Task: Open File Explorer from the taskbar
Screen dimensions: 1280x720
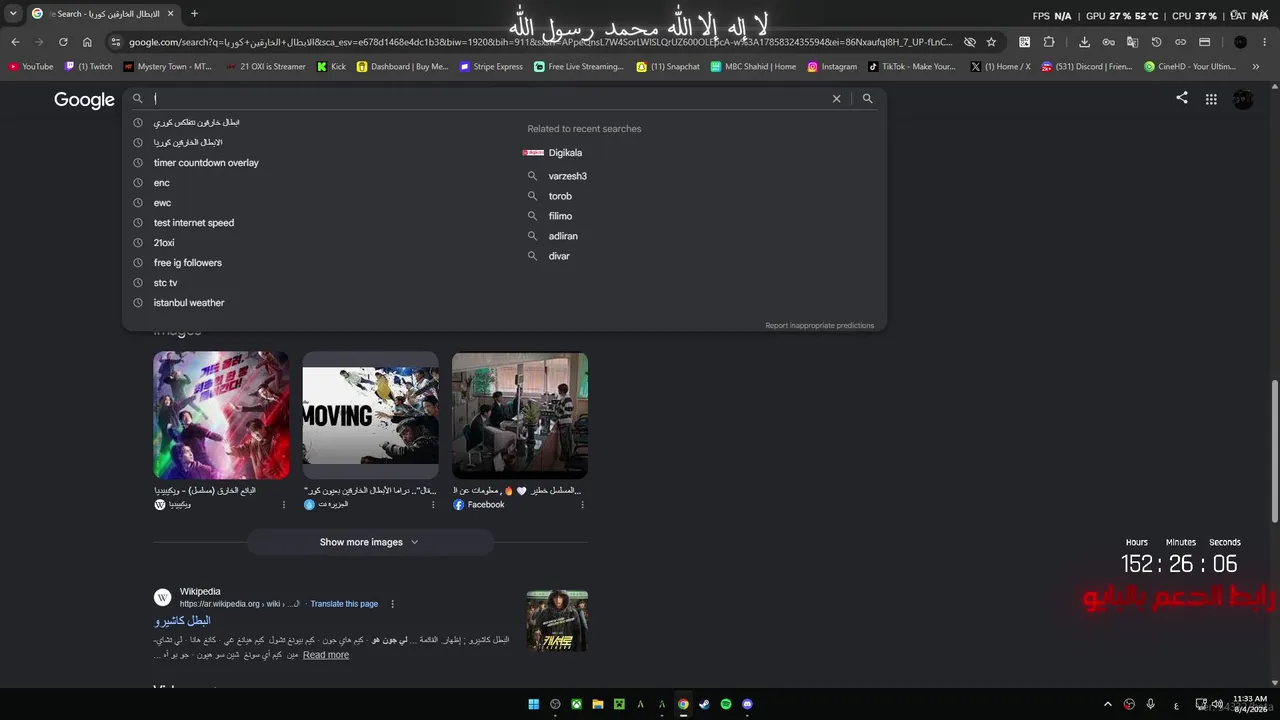Action: (x=598, y=704)
